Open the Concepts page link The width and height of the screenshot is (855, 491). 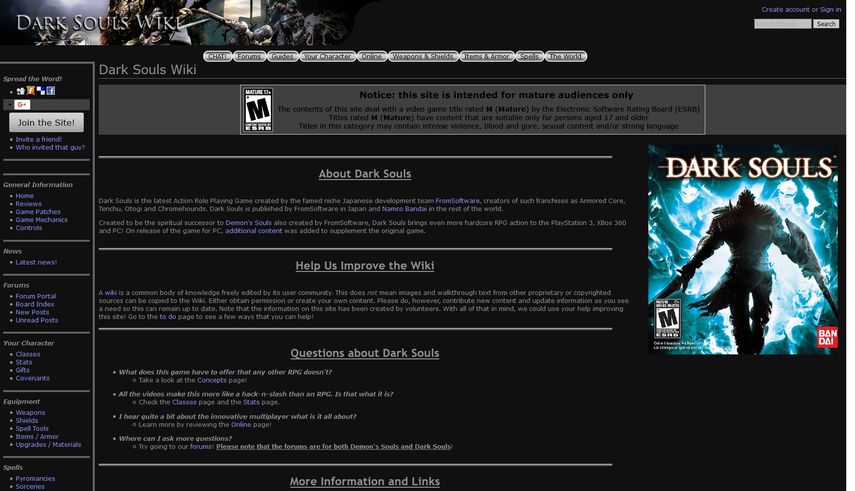click(212, 380)
